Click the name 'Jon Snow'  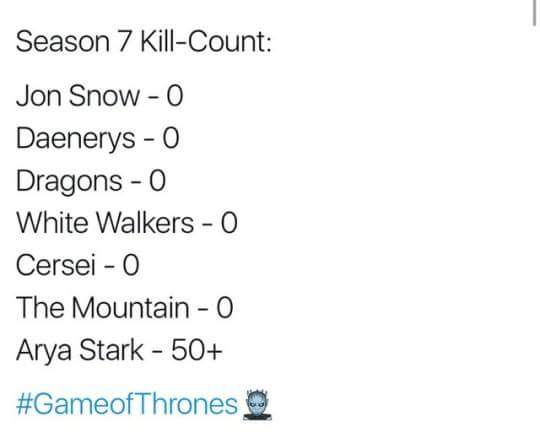pyautogui.click(x=78, y=95)
